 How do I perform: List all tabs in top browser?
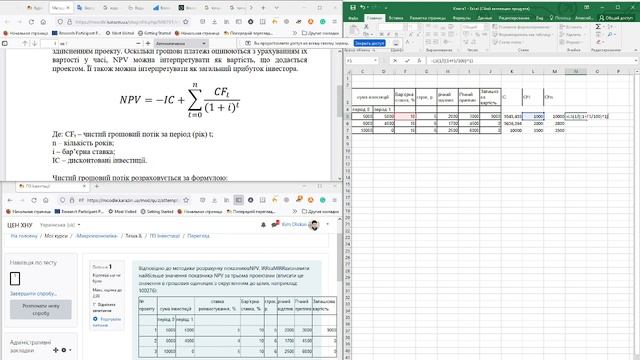[276, 8]
